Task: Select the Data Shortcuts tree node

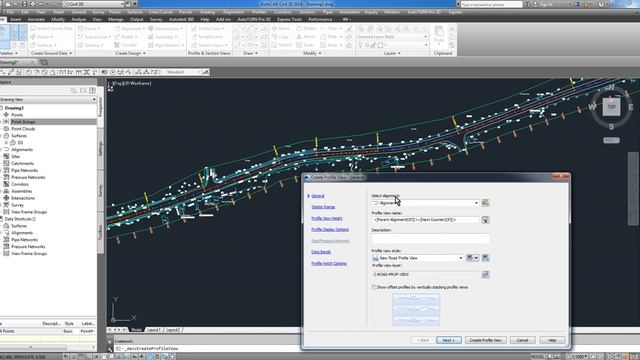Action: pyautogui.click(x=20, y=219)
